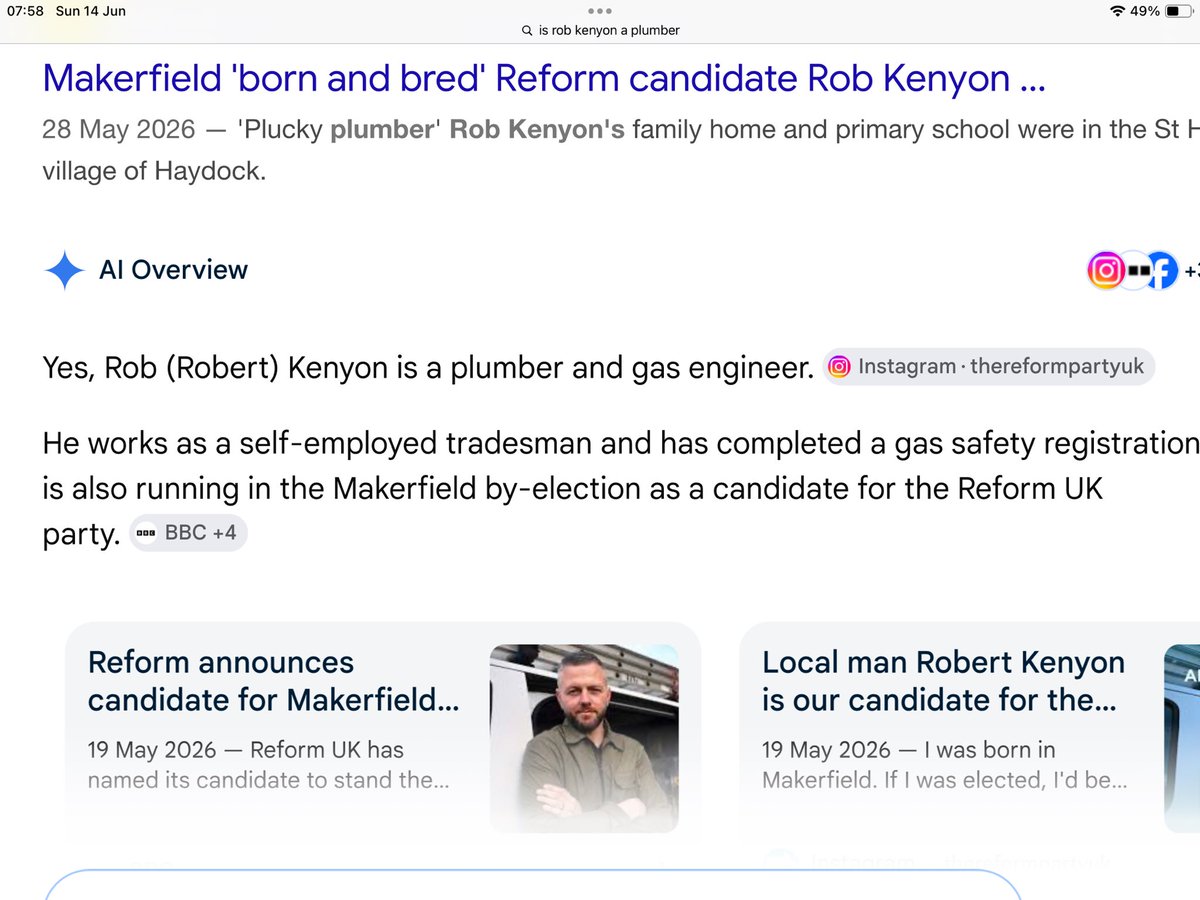Tap the magnifier icon in the address bar
Image resolution: width=1200 pixels, height=900 pixels.
tap(527, 31)
